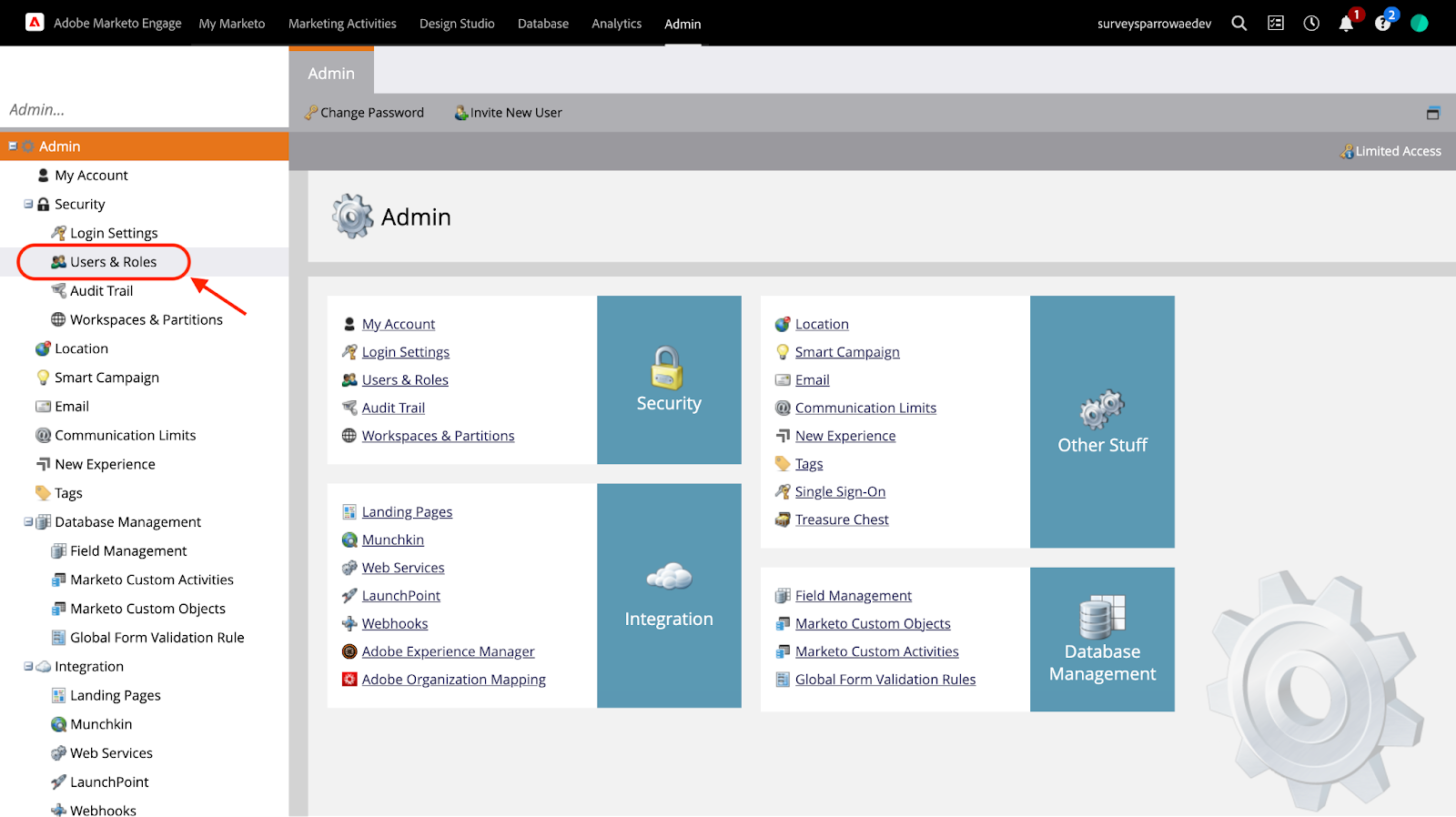Click the window restore icon in toolbar
This screenshot has height=817, width=1456.
1433,113
